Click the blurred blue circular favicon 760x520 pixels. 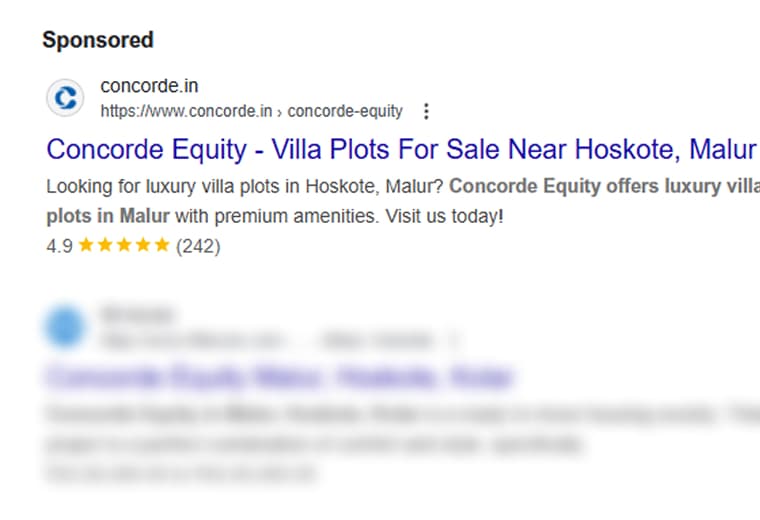pyautogui.click(x=65, y=326)
